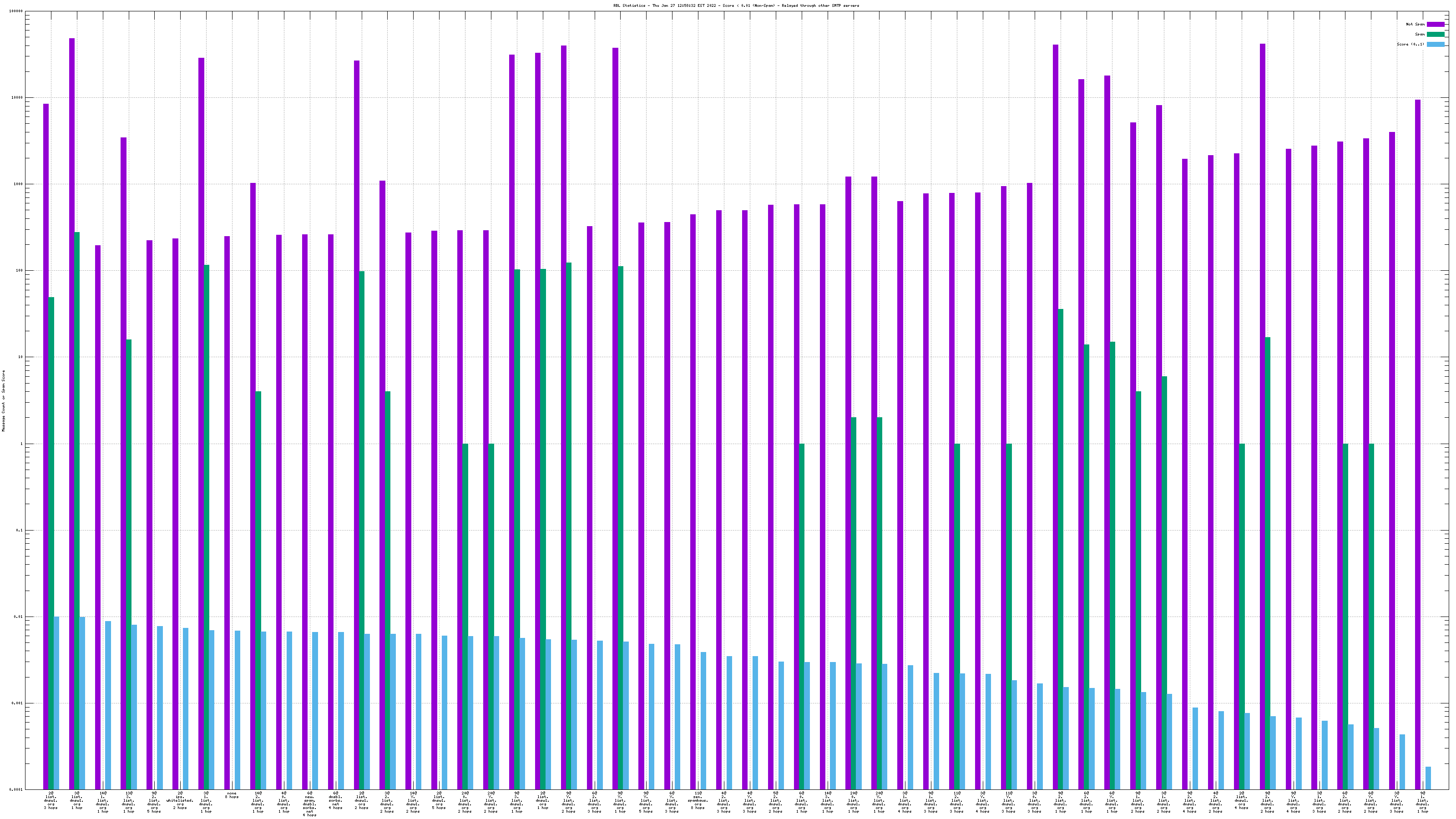Click the first '2@ list.dnswl.org 3 hops' label

pos(51,800)
